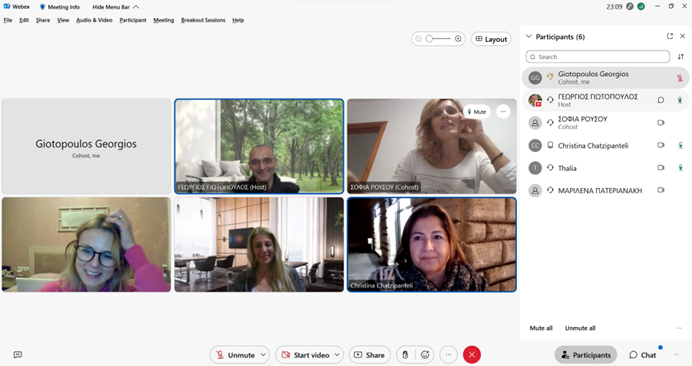Collapse the menu with Hide Menu Bar
Viewport: 692px width, 366px height.
click(116, 7)
